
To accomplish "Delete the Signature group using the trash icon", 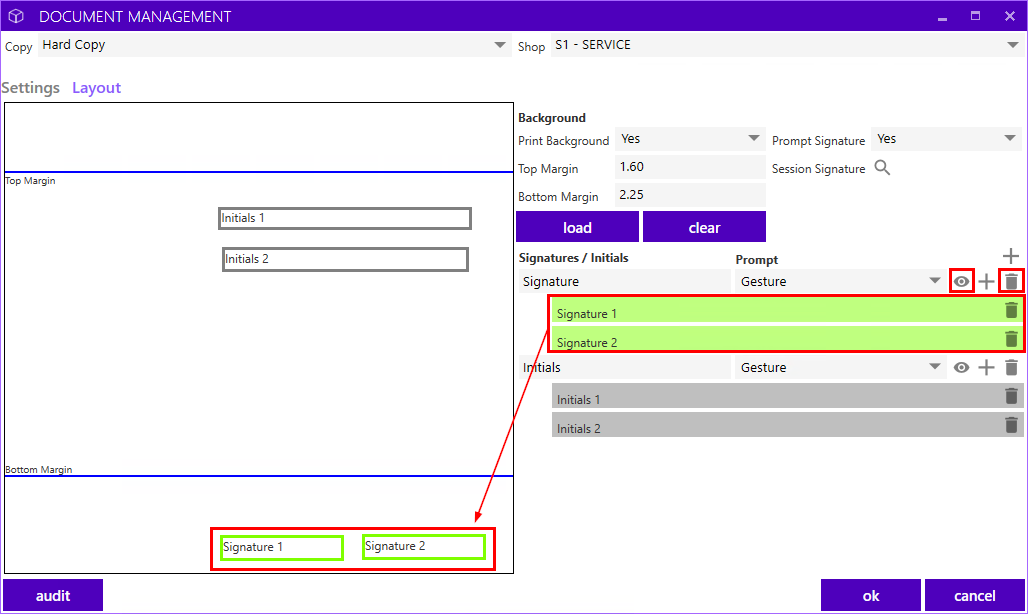I will [1012, 282].
